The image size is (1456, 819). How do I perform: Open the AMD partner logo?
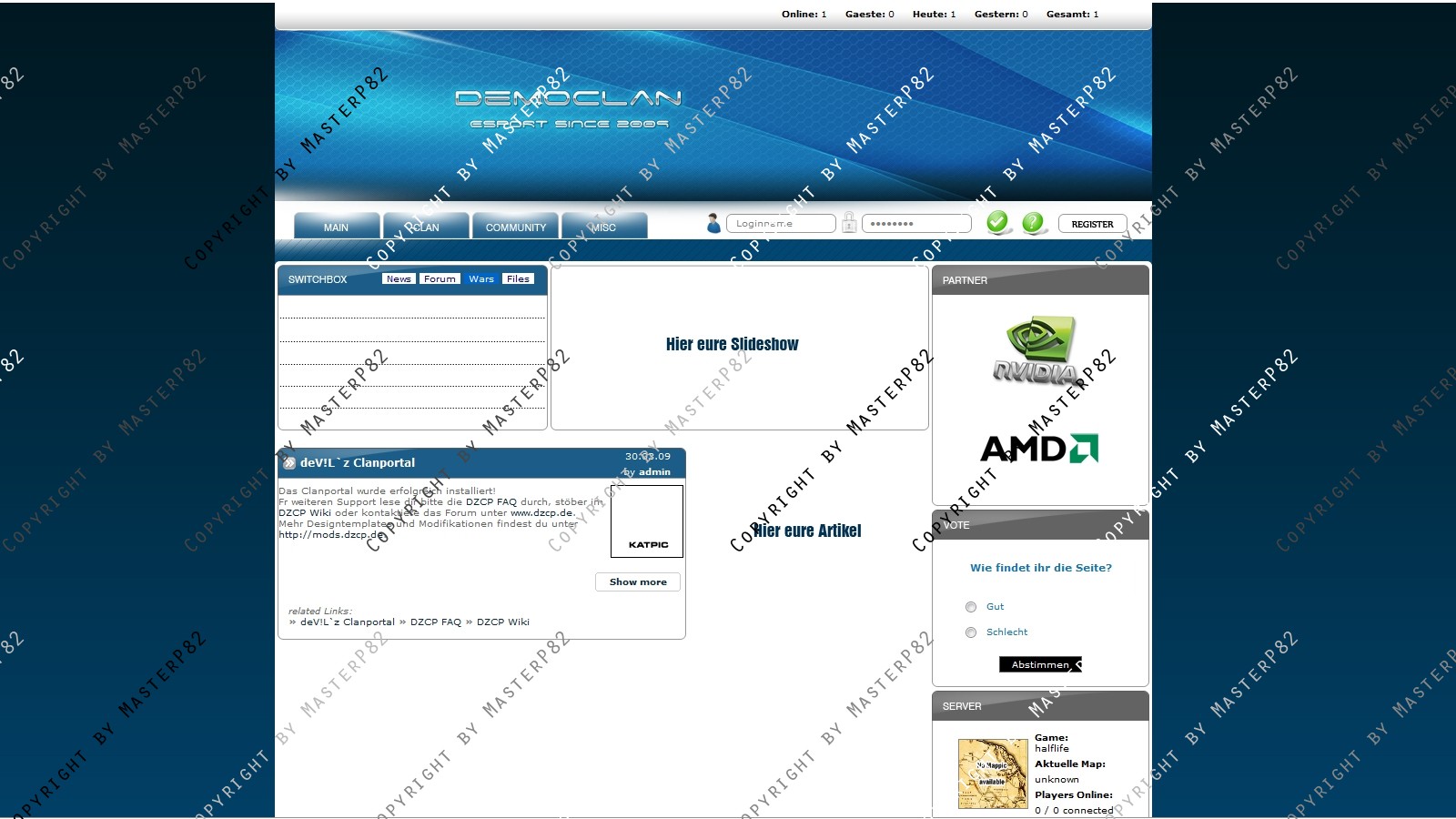coord(1039,449)
